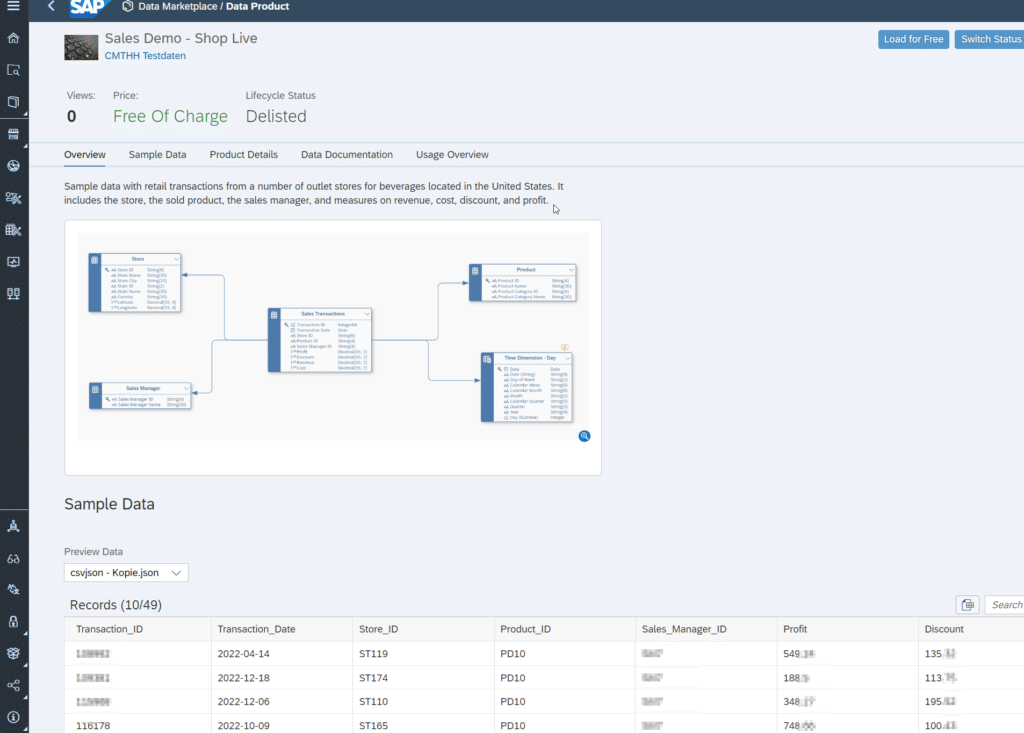This screenshot has width=1024, height=733.
Task: Open the Security lock sidebar icon
Action: (x=13, y=621)
